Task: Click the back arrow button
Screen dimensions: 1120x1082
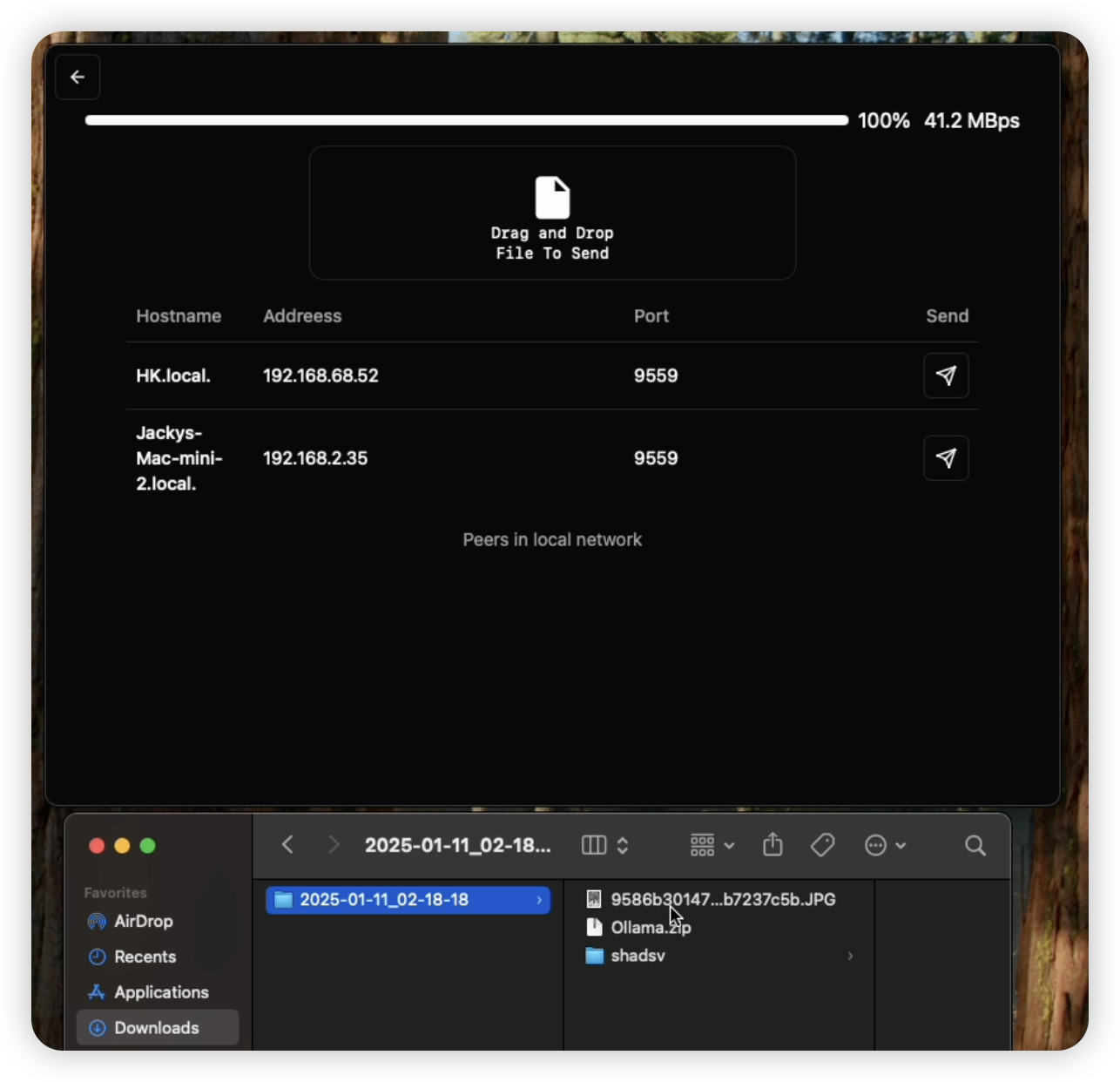Action: (x=78, y=78)
